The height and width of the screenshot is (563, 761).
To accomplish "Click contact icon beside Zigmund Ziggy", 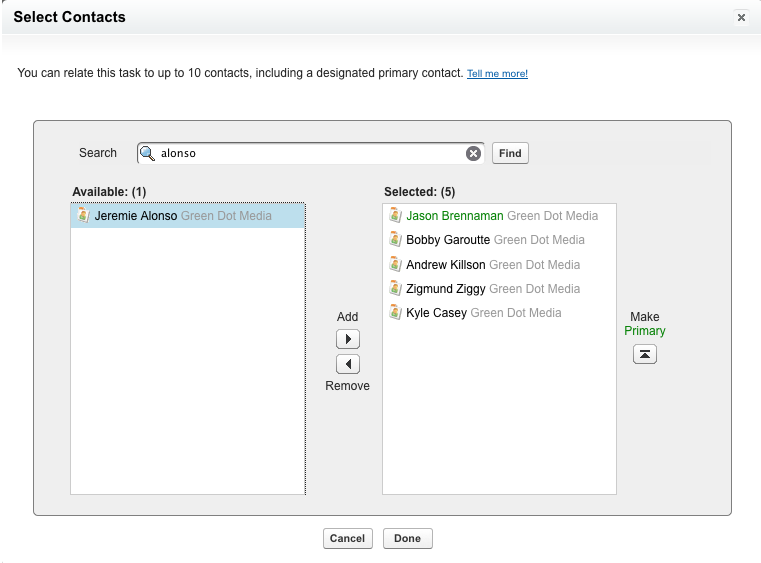I will [395, 289].
